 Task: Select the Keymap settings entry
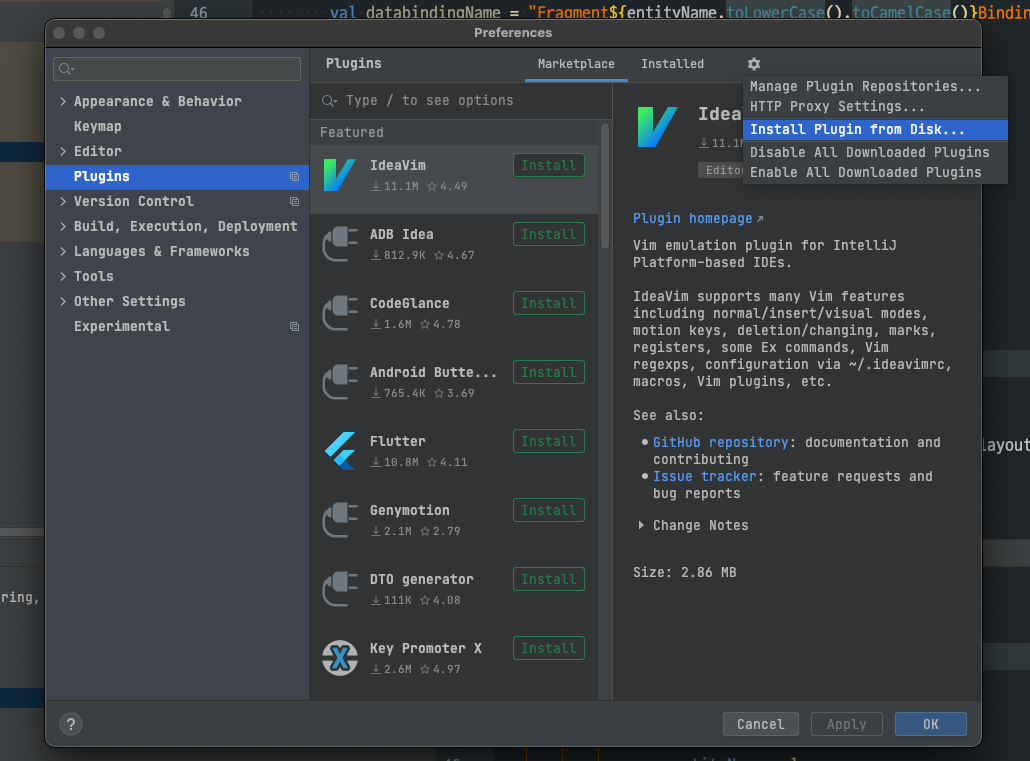177,126
